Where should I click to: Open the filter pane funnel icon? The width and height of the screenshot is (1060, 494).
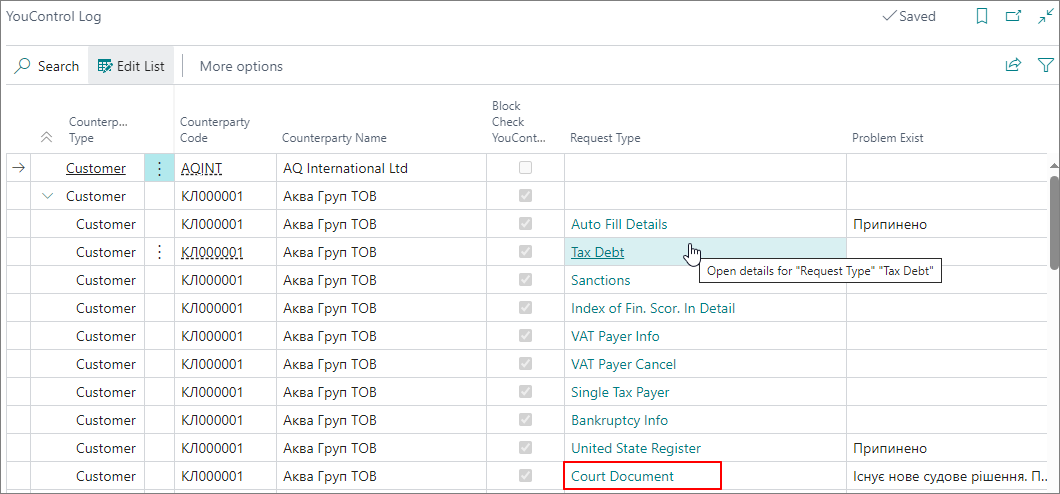coord(1045,66)
